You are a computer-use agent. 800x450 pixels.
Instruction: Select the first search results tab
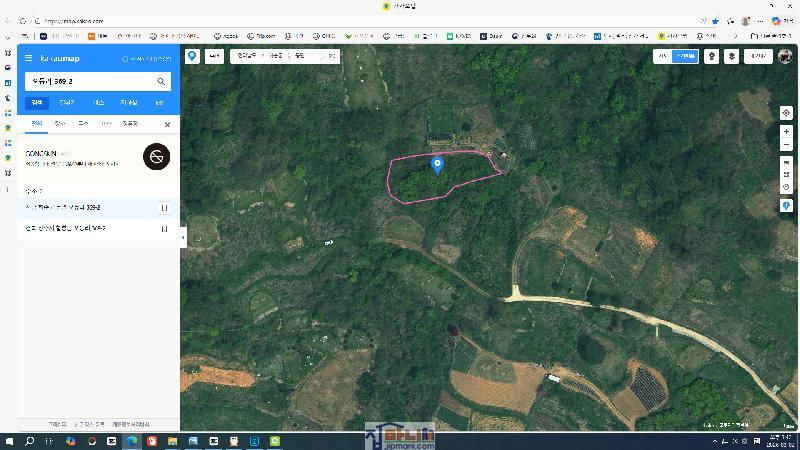tap(37, 124)
